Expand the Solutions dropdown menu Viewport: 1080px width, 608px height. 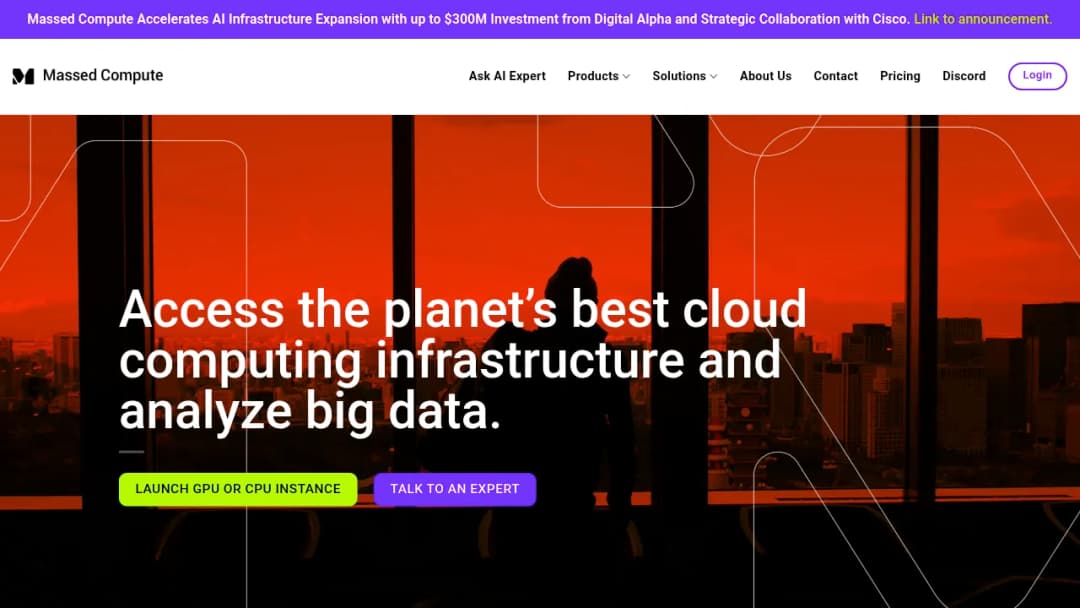(x=685, y=76)
